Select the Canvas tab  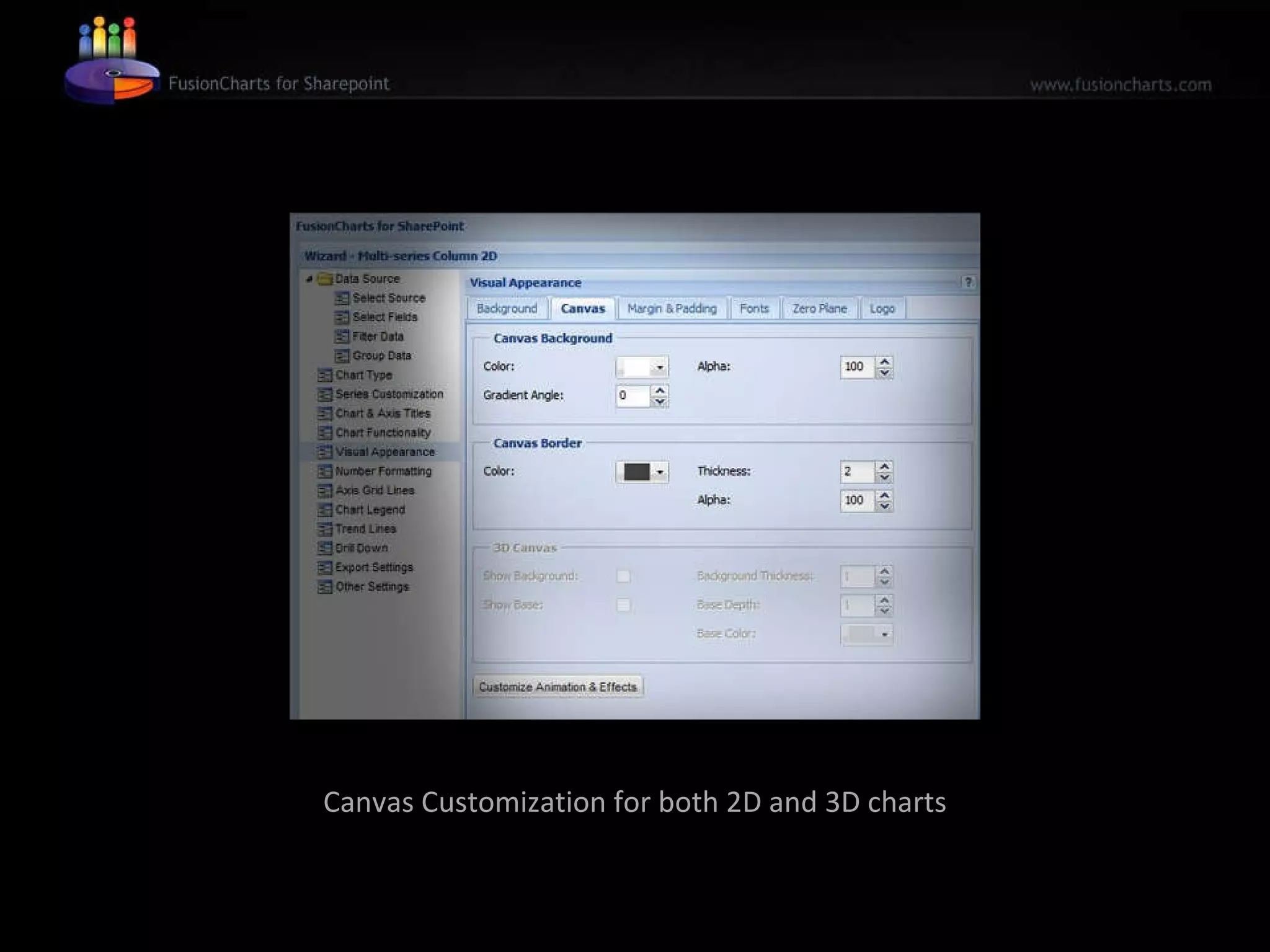(x=583, y=309)
